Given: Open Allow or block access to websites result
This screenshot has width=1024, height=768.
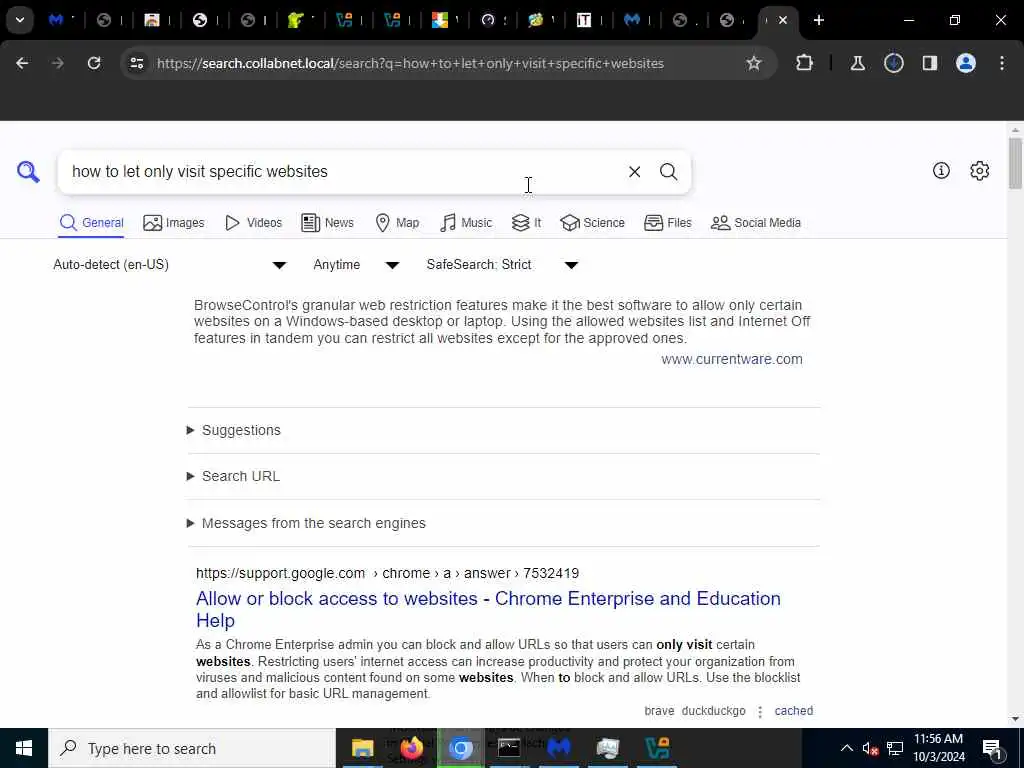Looking at the screenshot, I should [488, 609].
